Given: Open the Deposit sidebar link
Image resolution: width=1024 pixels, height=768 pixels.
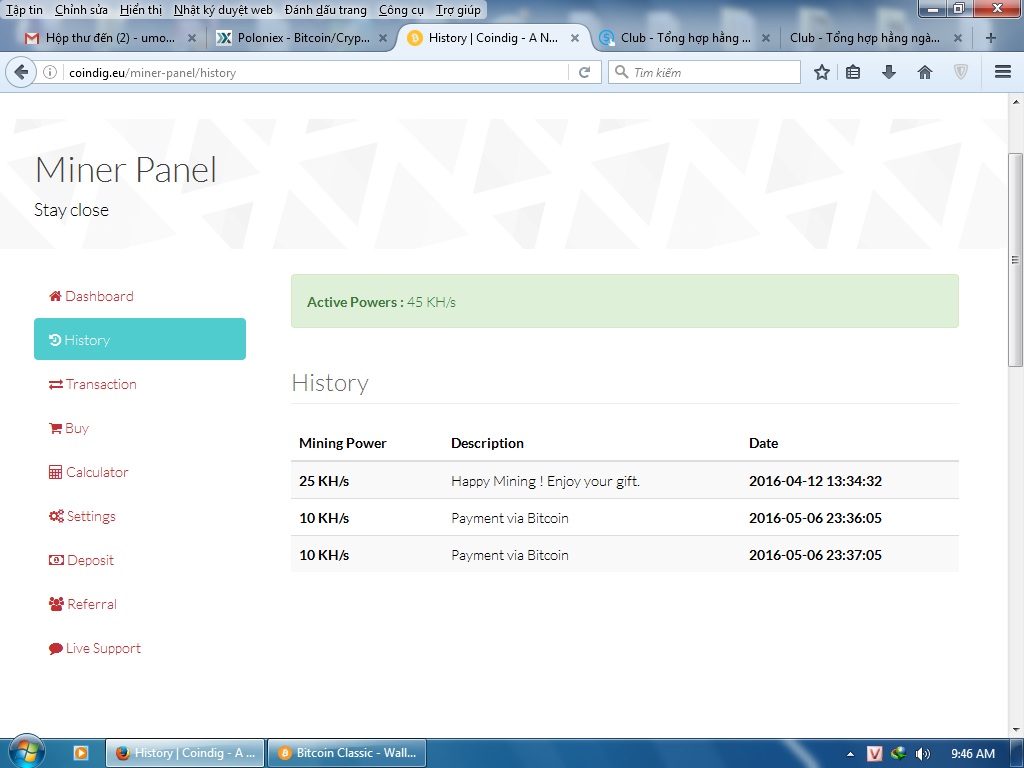Looking at the screenshot, I should click(82, 560).
